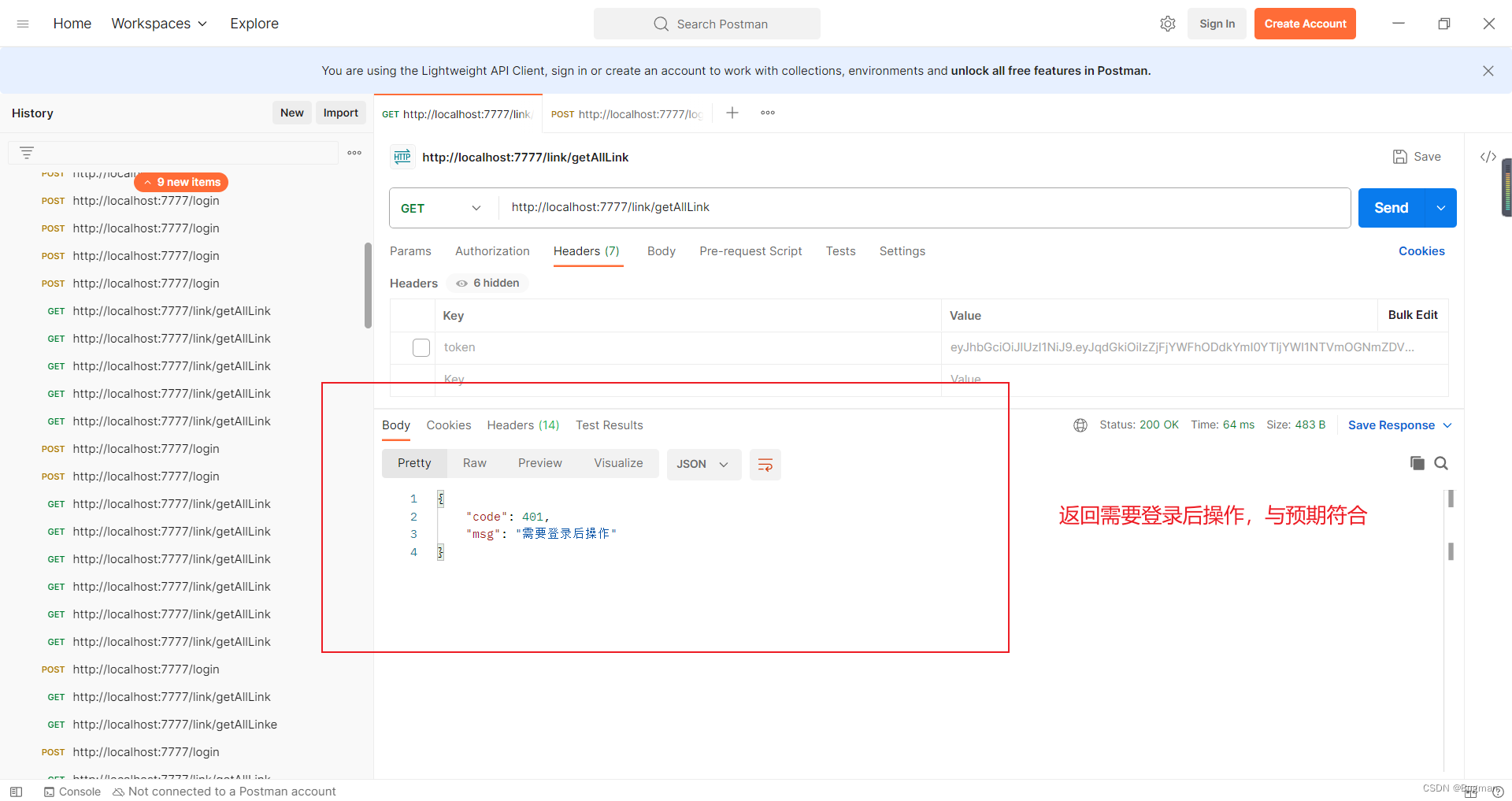Click the token header value cell
1512x801 pixels.
pyautogui.click(x=1195, y=347)
